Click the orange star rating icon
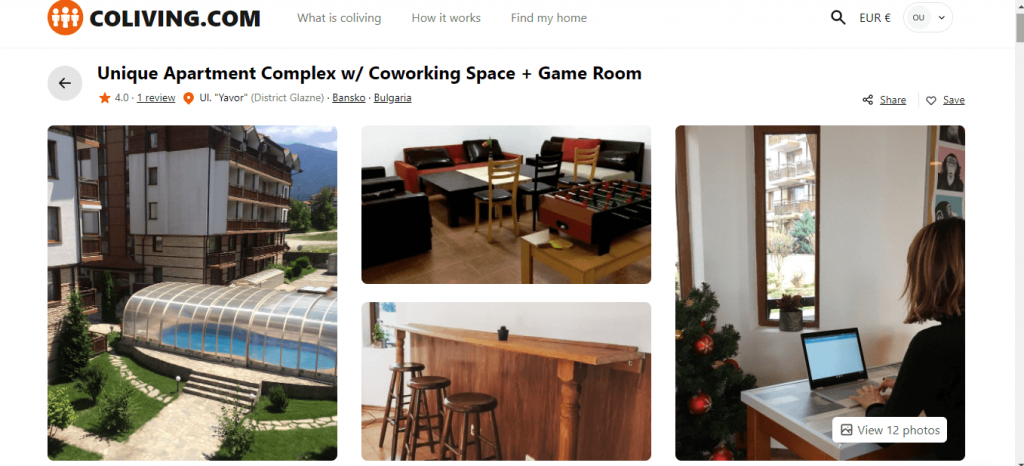 [x=104, y=98]
